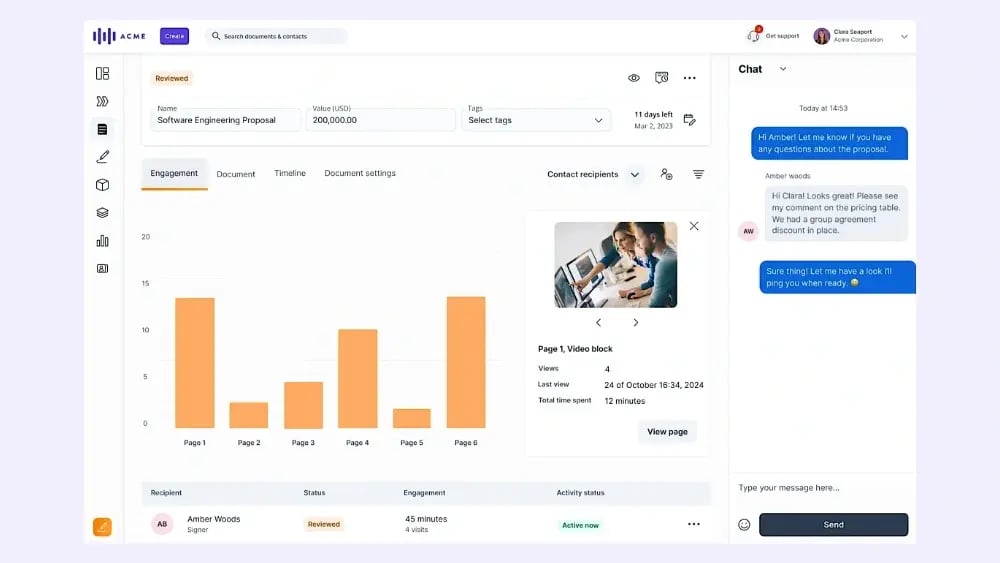1000x563 pixels.
Task: Click the Activity status column header
Action: point(580,493)
